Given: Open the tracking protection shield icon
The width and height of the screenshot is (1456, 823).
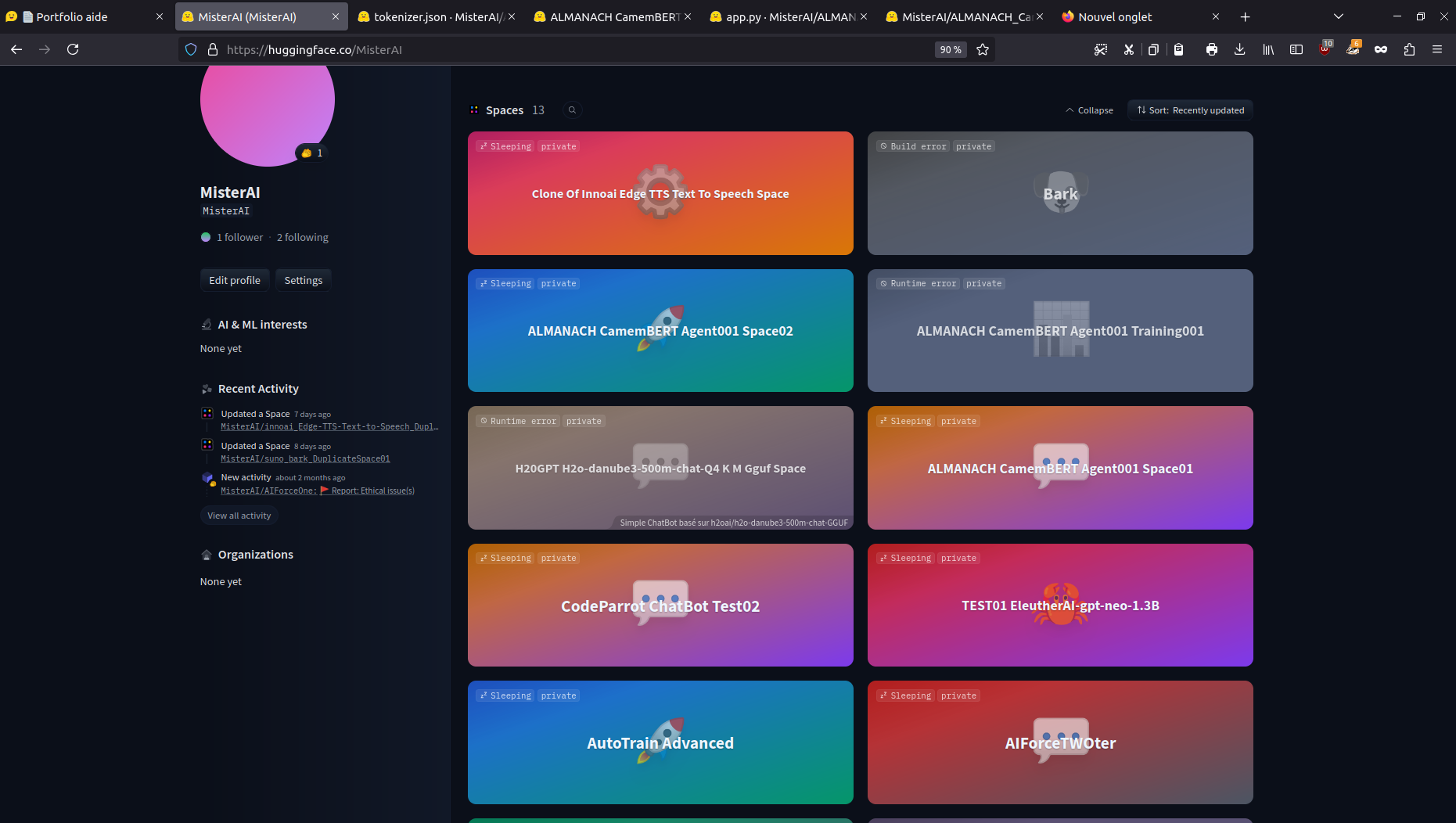Looking at the screenshot, I should [191, 49].
